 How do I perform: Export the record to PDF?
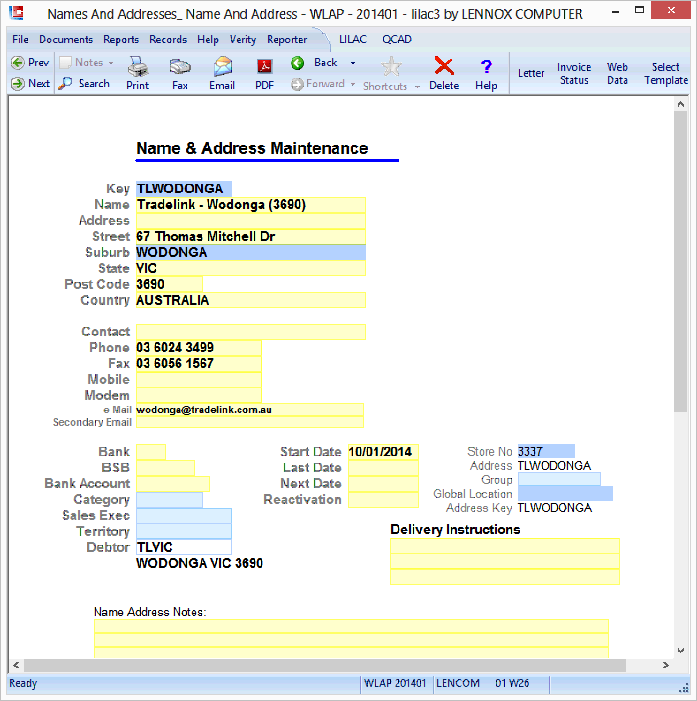(x=265, y=73)
